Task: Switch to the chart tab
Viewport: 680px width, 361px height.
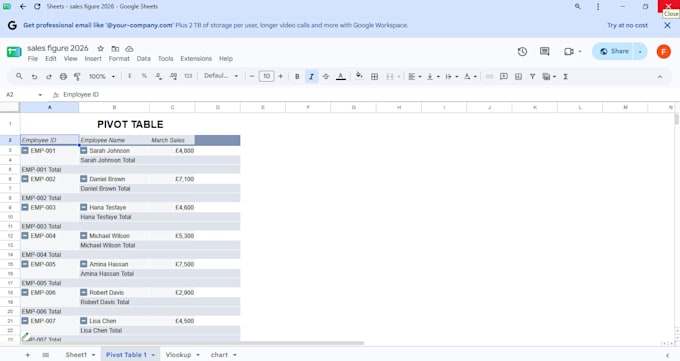Action: pyautogui.click(x=219, y=355)
